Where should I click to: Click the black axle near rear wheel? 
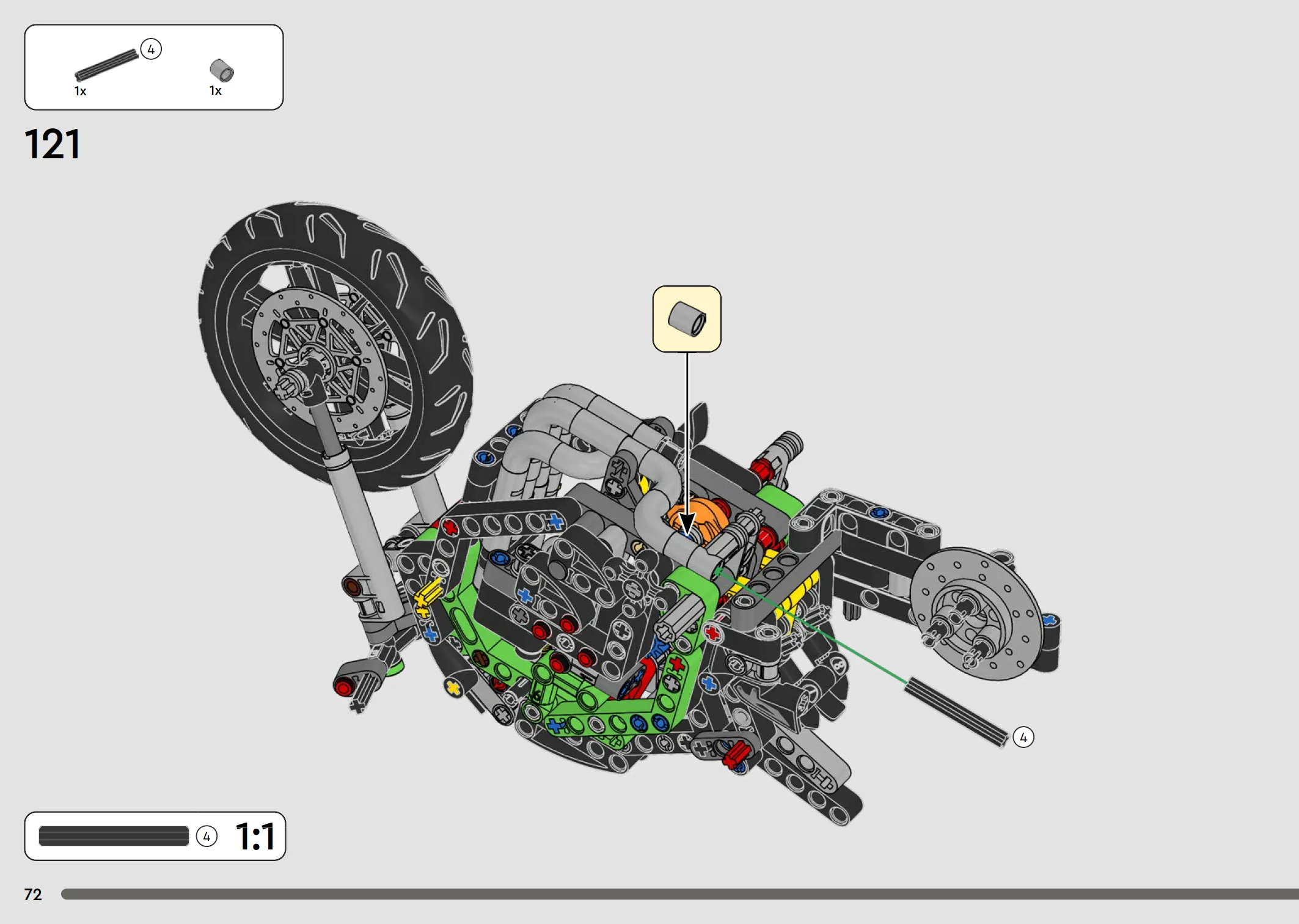pyautogui.click(x=956, y=712)
